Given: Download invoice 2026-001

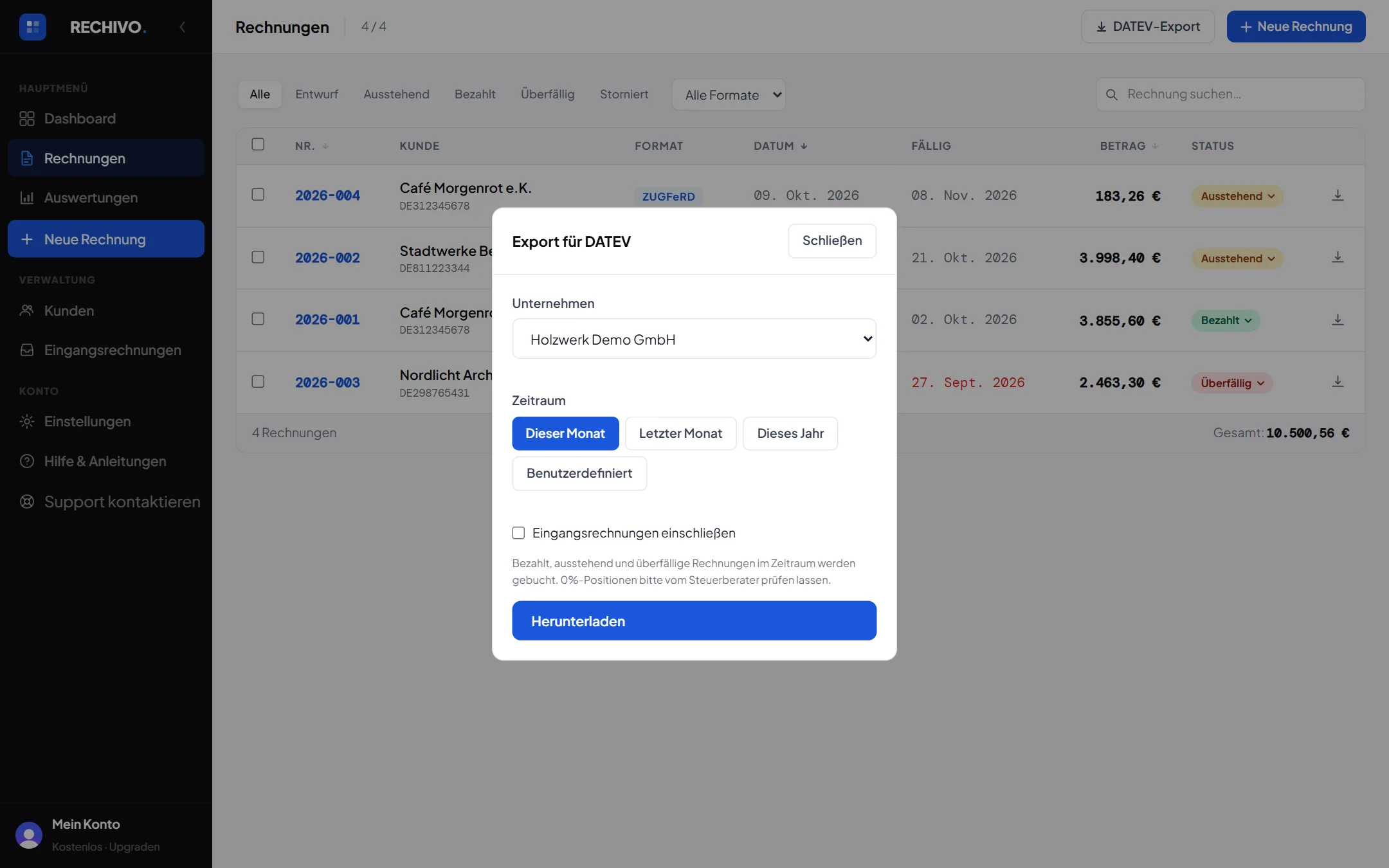Looking at the screenshot, I should coord(1338,320).
